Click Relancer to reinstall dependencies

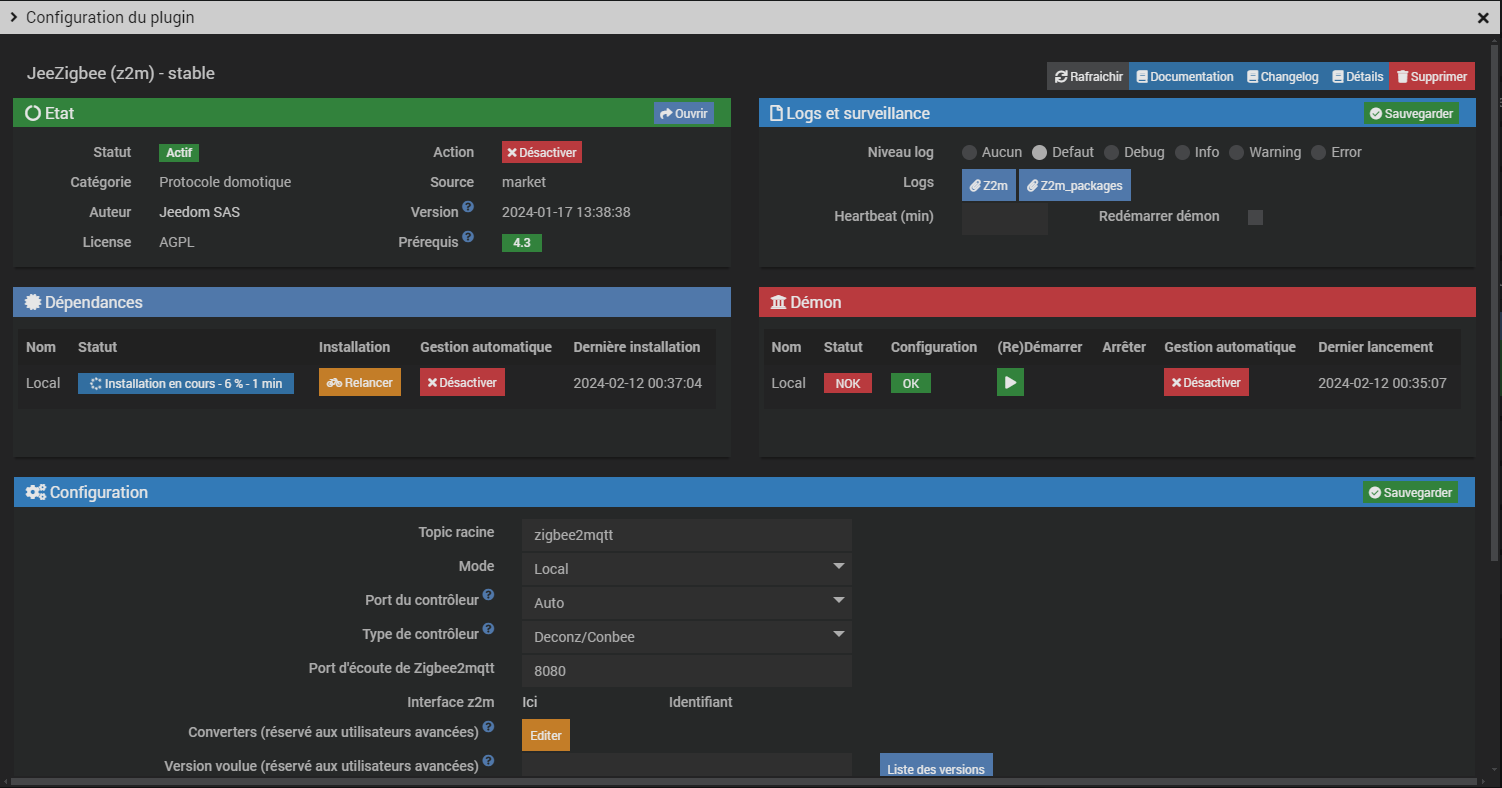pyautogui.click(x=359, y=383)
